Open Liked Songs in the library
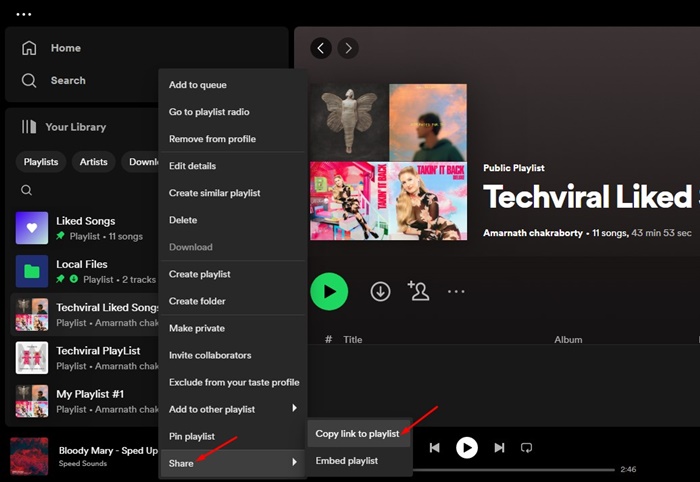The width and height of the screenshot is (700, 482). coord(85,228)
